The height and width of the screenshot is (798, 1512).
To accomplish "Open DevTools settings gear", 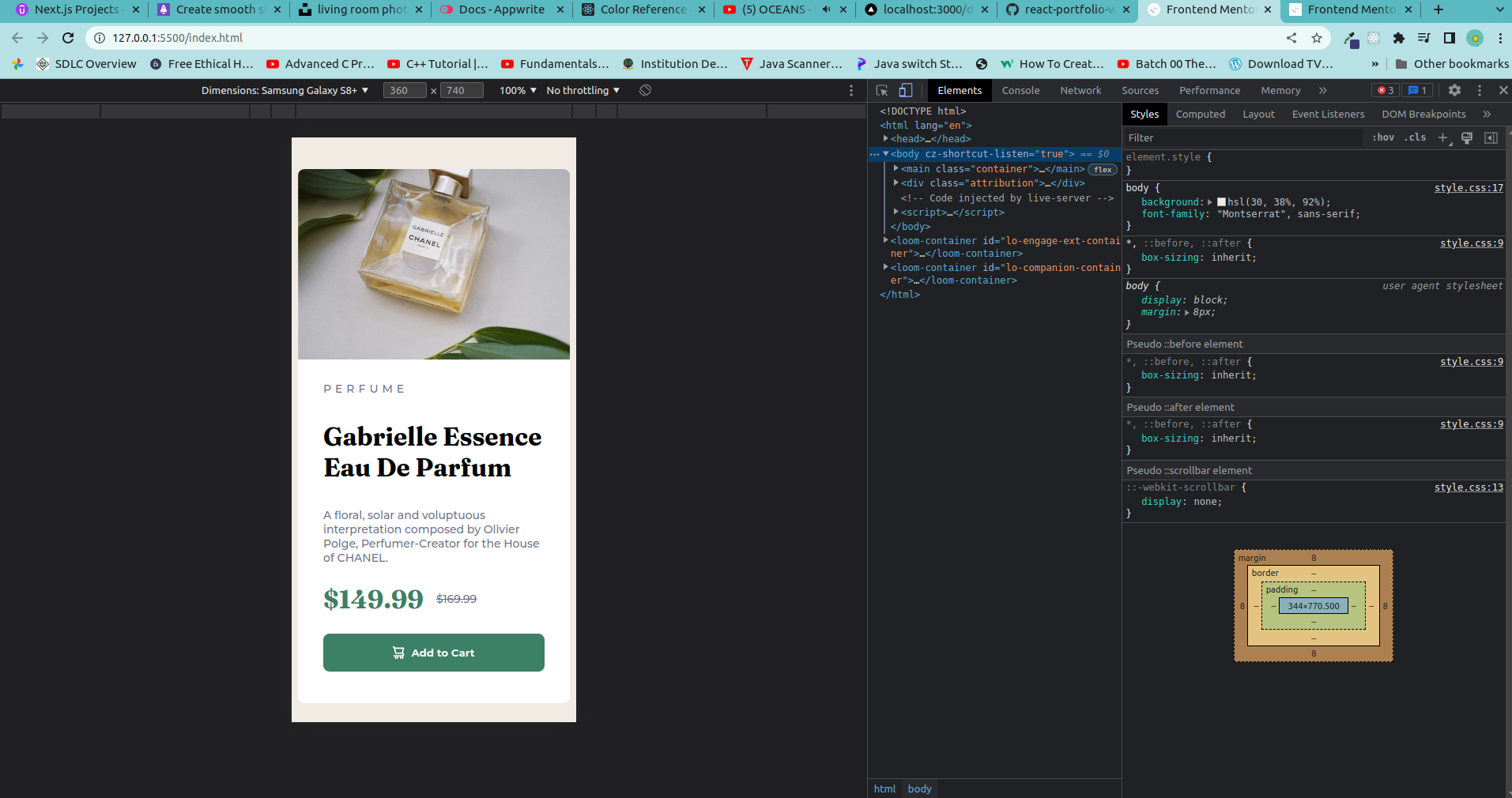I will click(1454, 90).
